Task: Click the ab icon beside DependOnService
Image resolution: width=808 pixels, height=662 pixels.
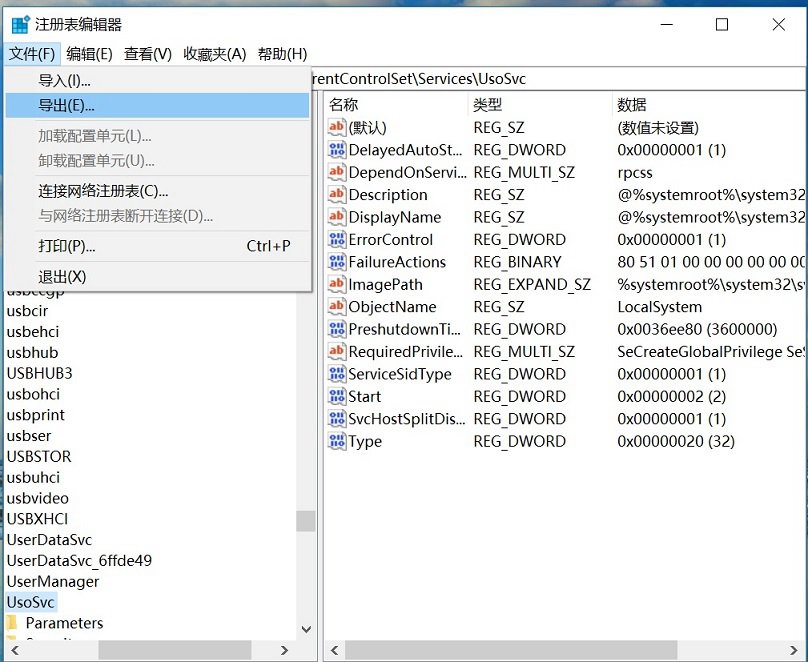Action: click(338, 172)
